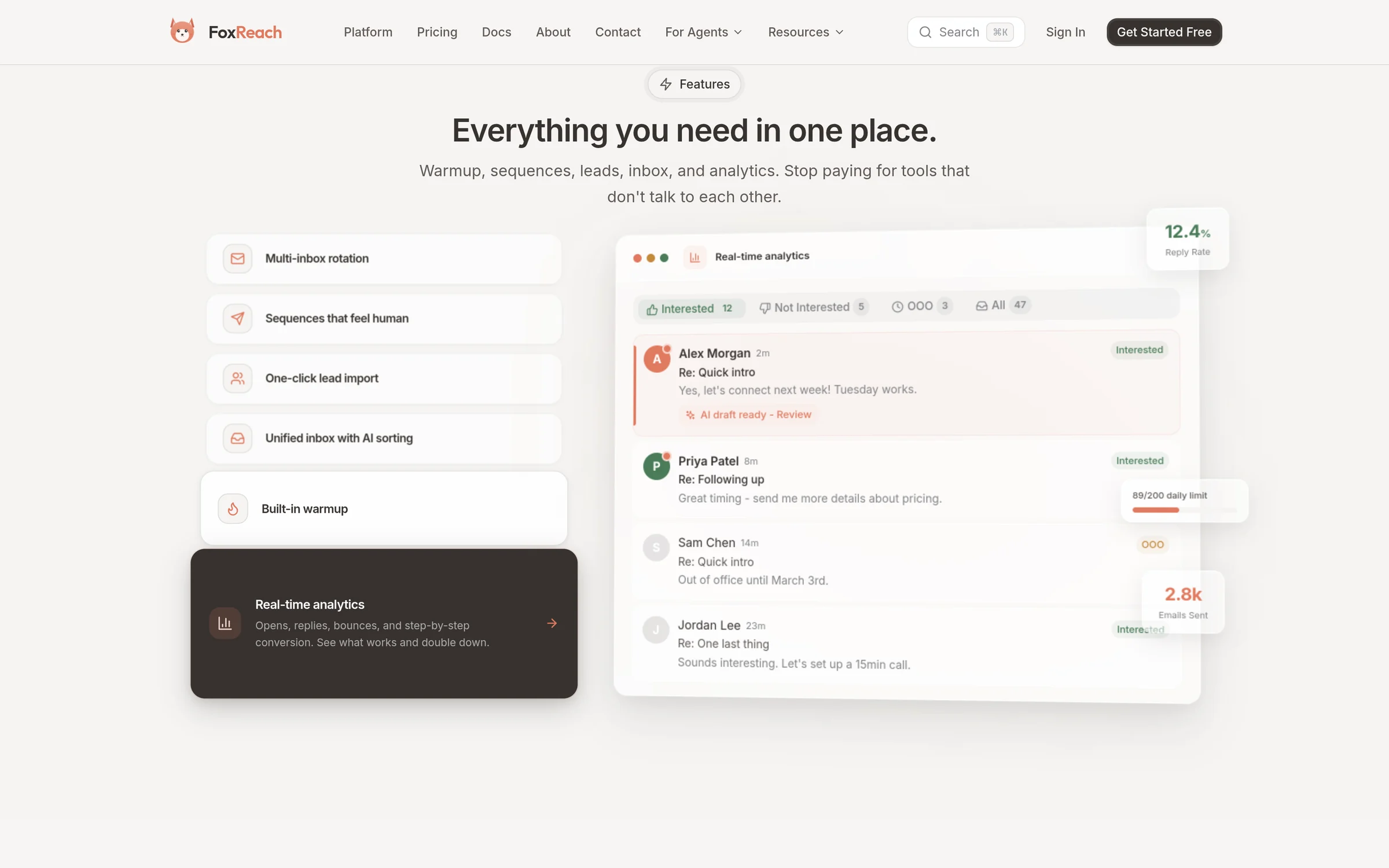1389x868 pixels.
Task: Click the sparkle icon beside AI draft ready
Action: coord(690,415)
